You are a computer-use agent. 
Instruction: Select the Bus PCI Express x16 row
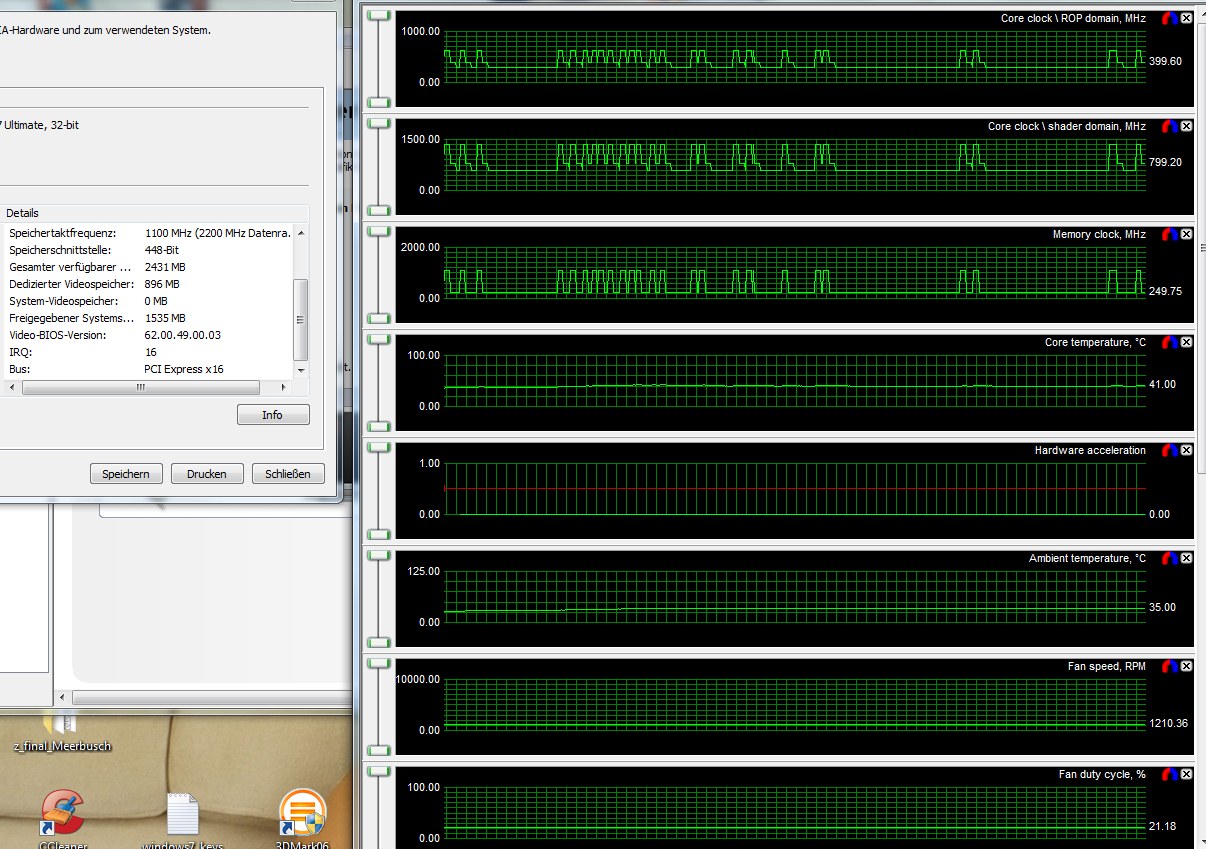coord(147,369)
